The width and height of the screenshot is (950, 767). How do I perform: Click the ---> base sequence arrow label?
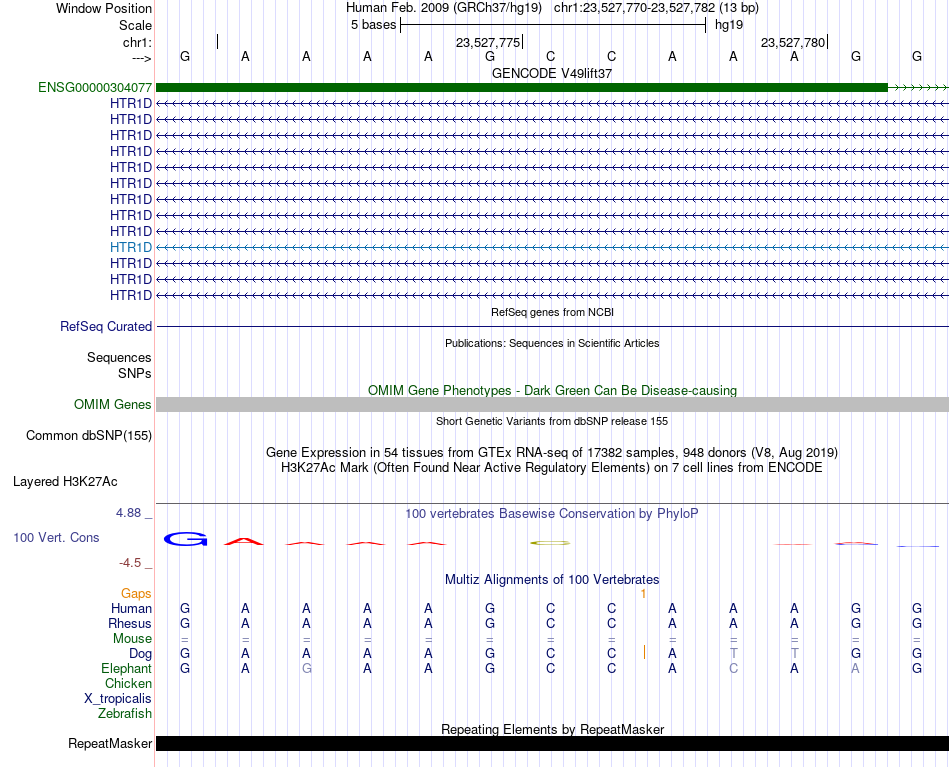[142, 58]
